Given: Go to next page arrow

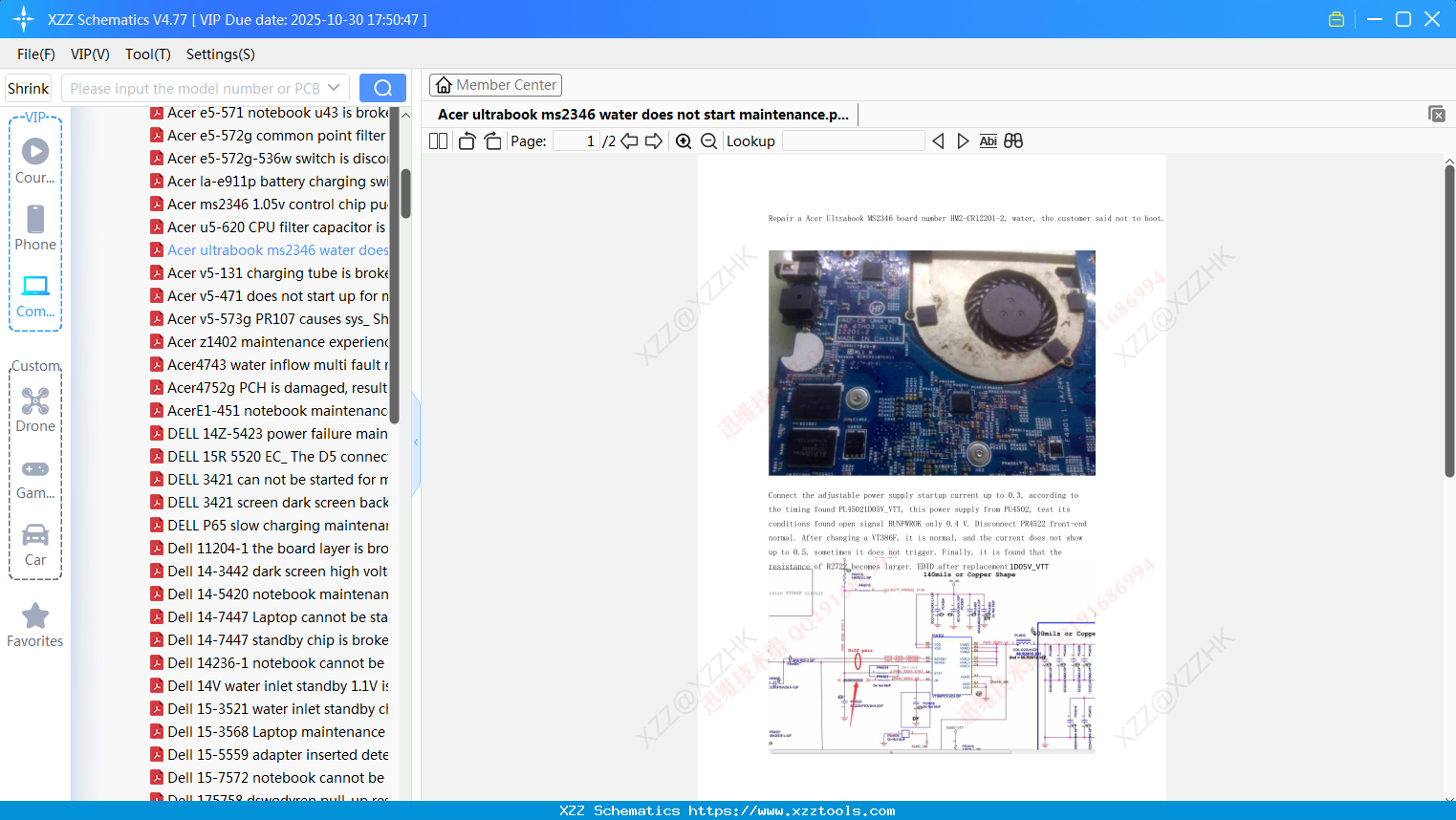Looking at the screenshot, I should (x=654, y=141).
